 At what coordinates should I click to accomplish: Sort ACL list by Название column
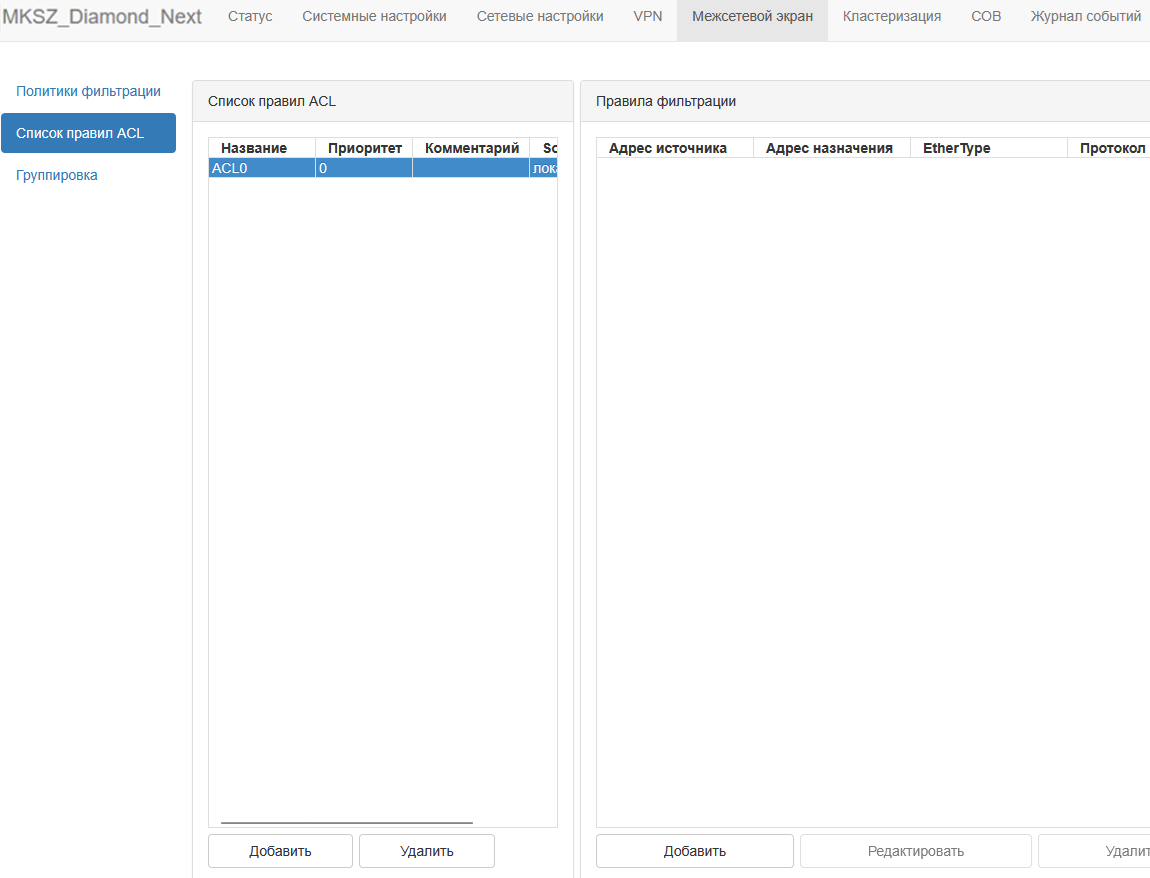[254, 148]
